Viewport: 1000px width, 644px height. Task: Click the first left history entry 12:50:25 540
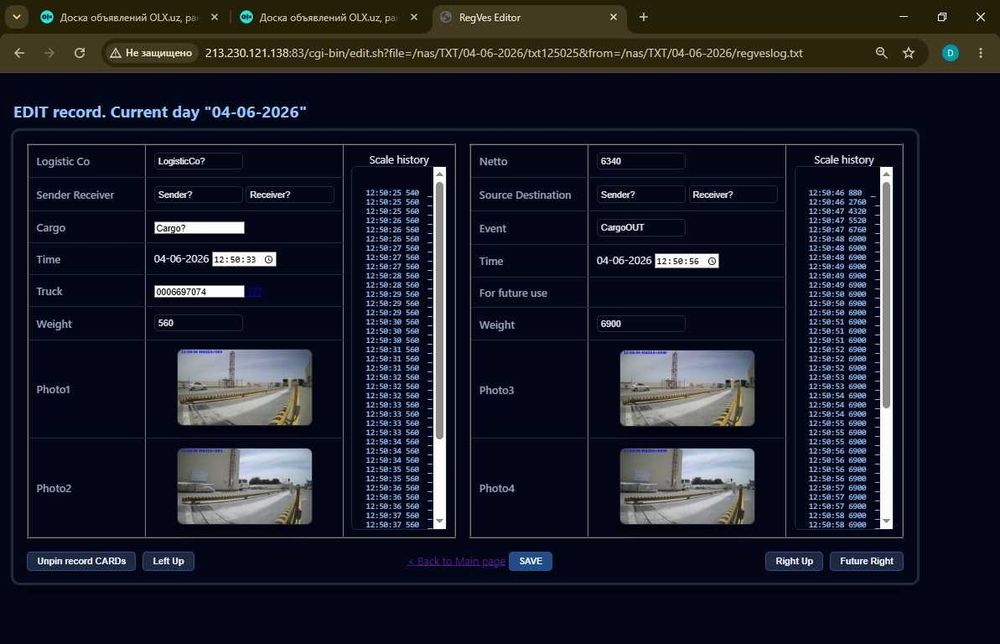point(392,193)
